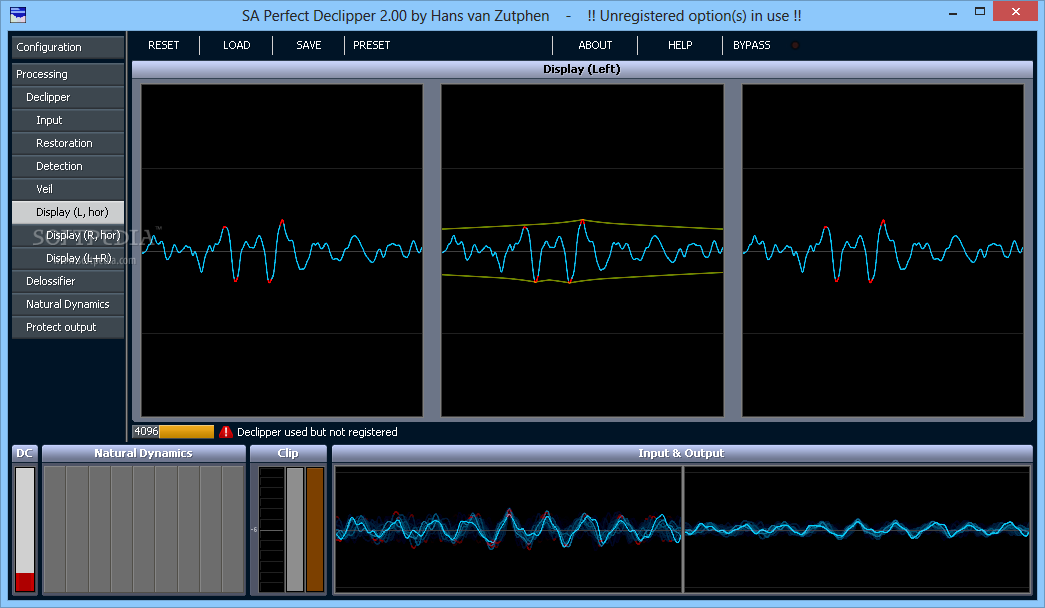Image resolution: width=1045 pixels, height=608 pixels.
Task: Open the ABOUT dialog
Action: (x=595, y=45)
